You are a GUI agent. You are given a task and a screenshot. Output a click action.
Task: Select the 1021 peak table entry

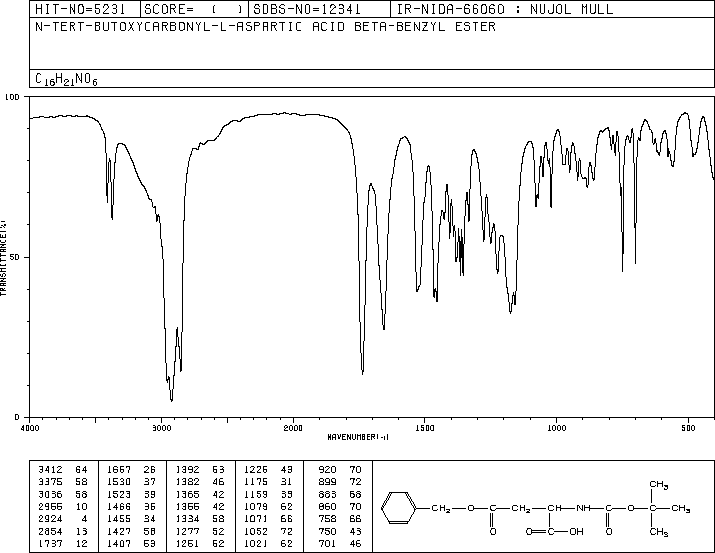coord(269,543)
